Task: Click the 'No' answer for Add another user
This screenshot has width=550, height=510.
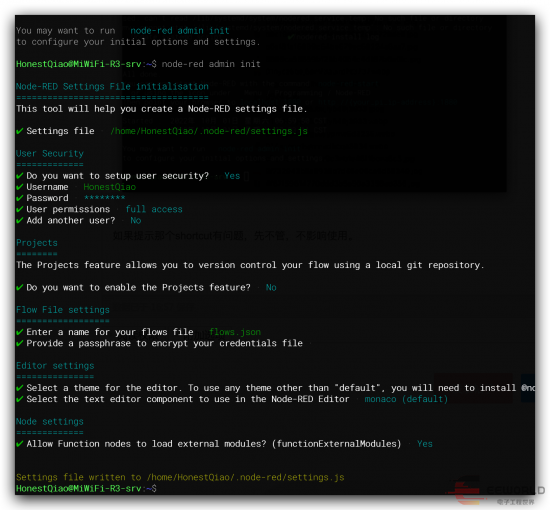Action: tap(136, 221)
